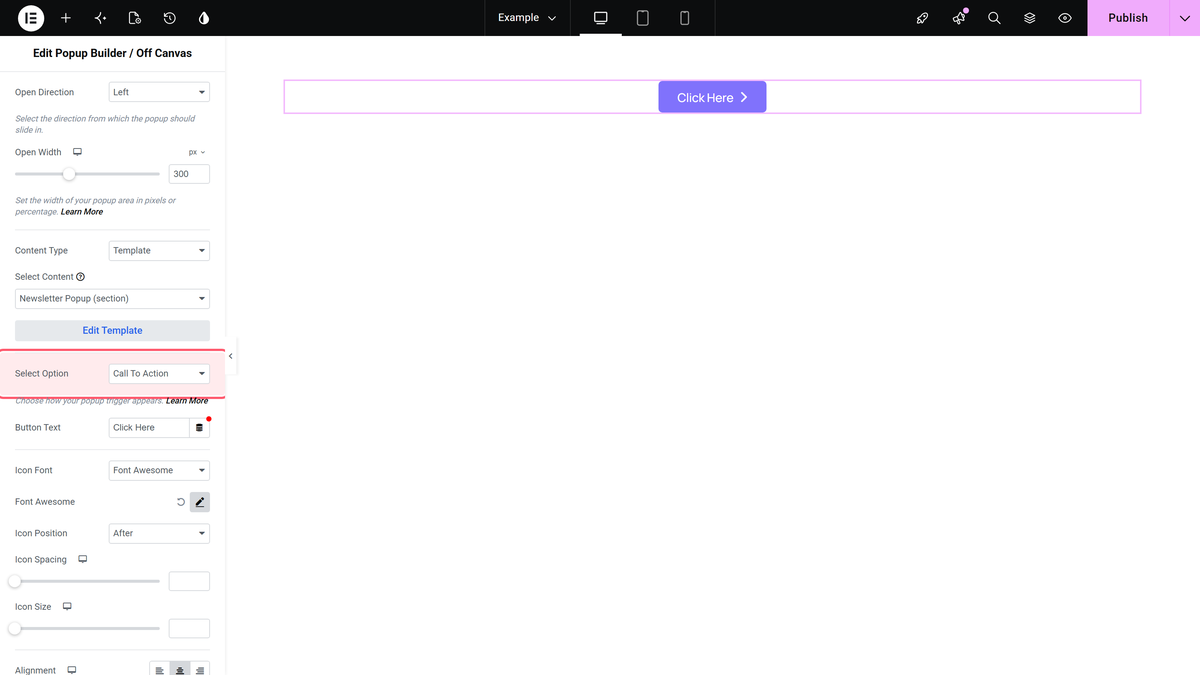Viewport: 1200px width, 675px height.
Task: Open the Open Direction dropdown
Action: pos(159,92)
